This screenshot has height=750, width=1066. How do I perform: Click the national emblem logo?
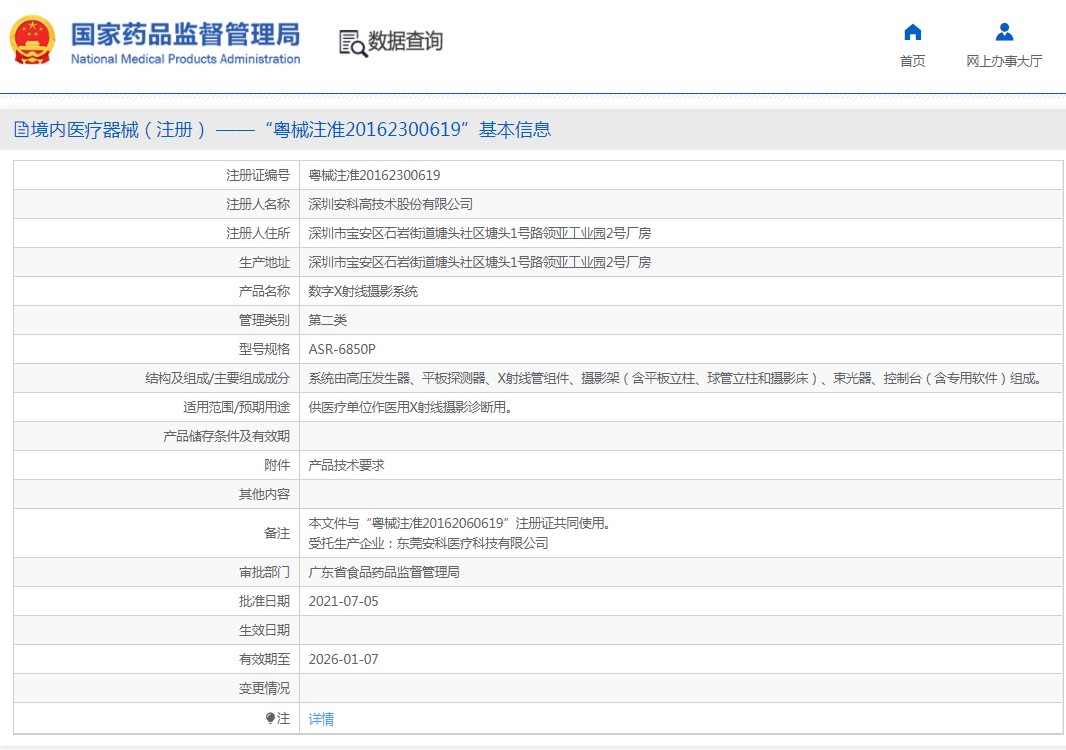coord(32,40)
